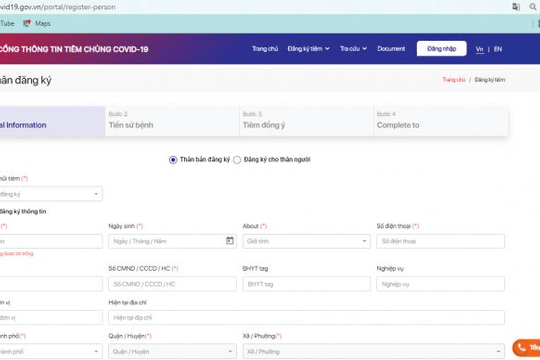This screenshot has height=360, width=540.
Task: Click the Số điện thoại input field
Action: click(x=440, y=241)
